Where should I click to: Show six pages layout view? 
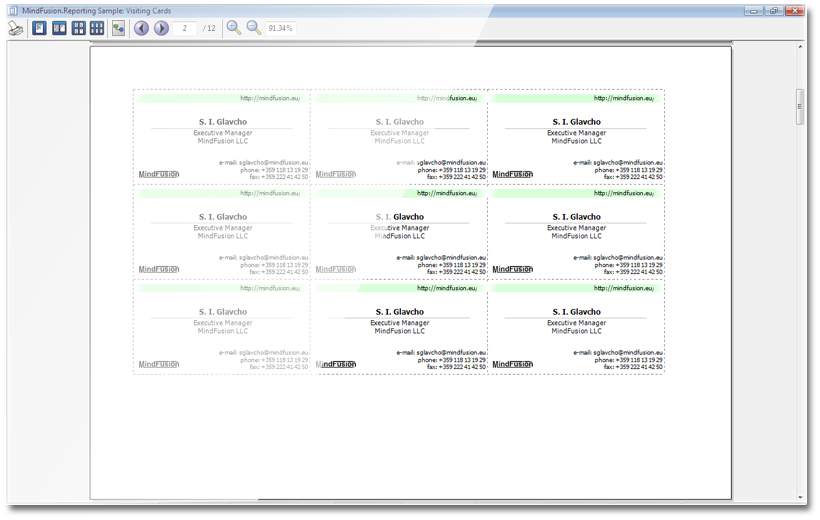click(x=97, y=28)
